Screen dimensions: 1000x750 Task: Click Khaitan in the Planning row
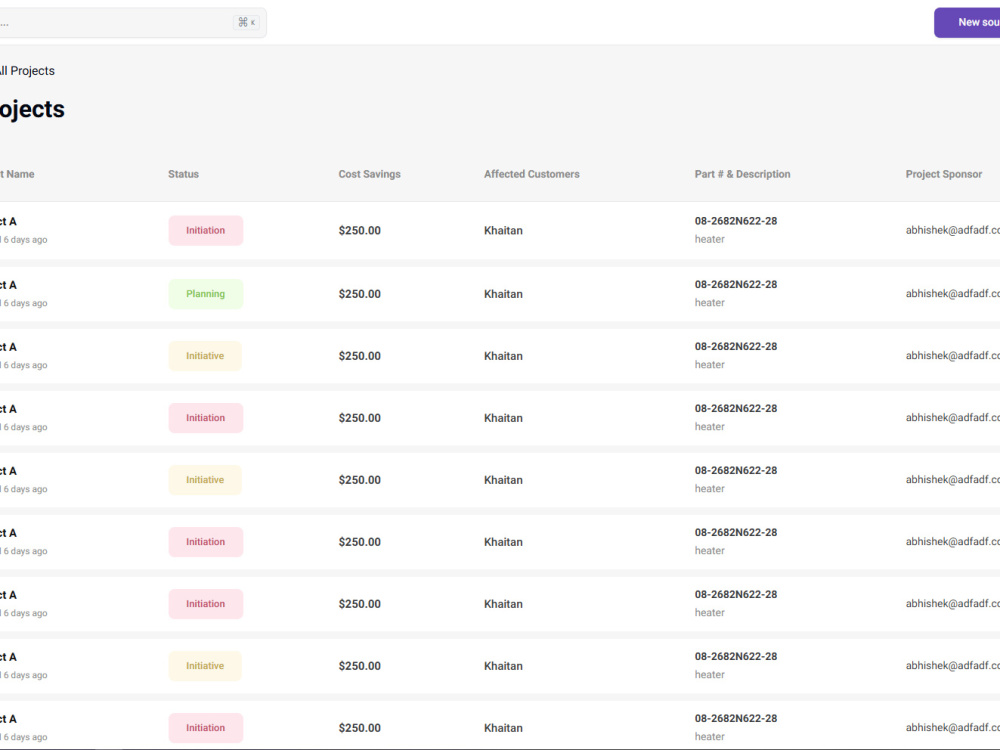[503, 294]
